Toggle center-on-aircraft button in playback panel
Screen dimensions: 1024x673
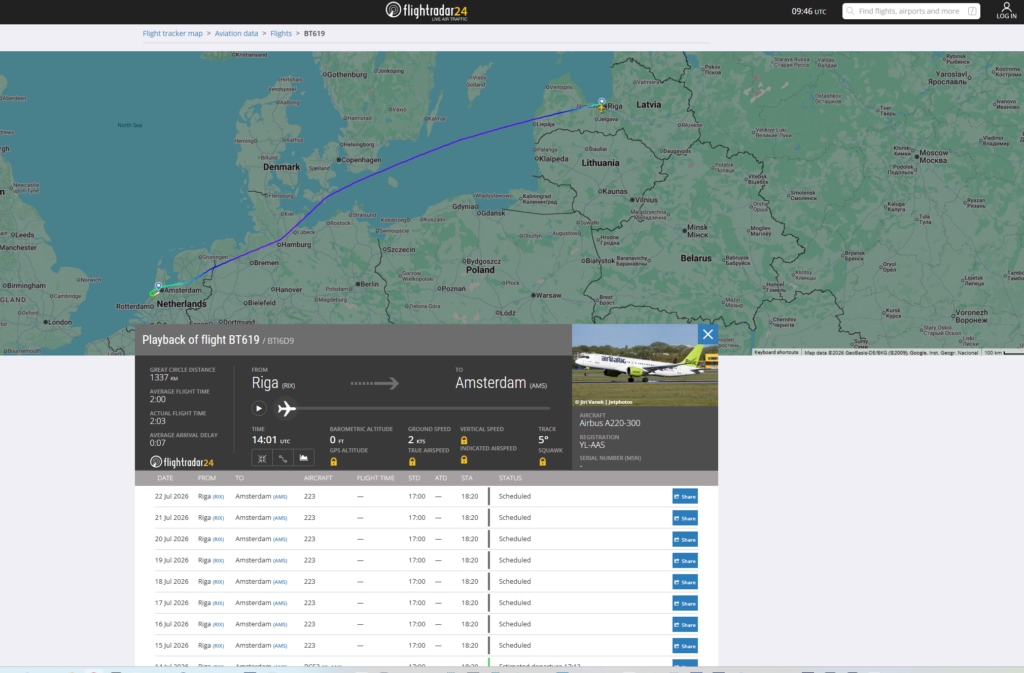[x=261, y=458]
